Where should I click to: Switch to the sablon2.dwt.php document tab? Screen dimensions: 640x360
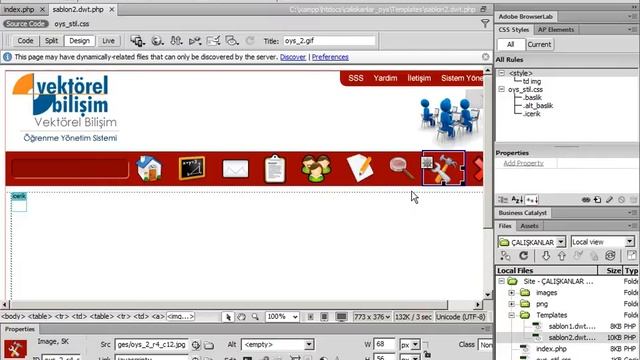click(x=78, y=9)
